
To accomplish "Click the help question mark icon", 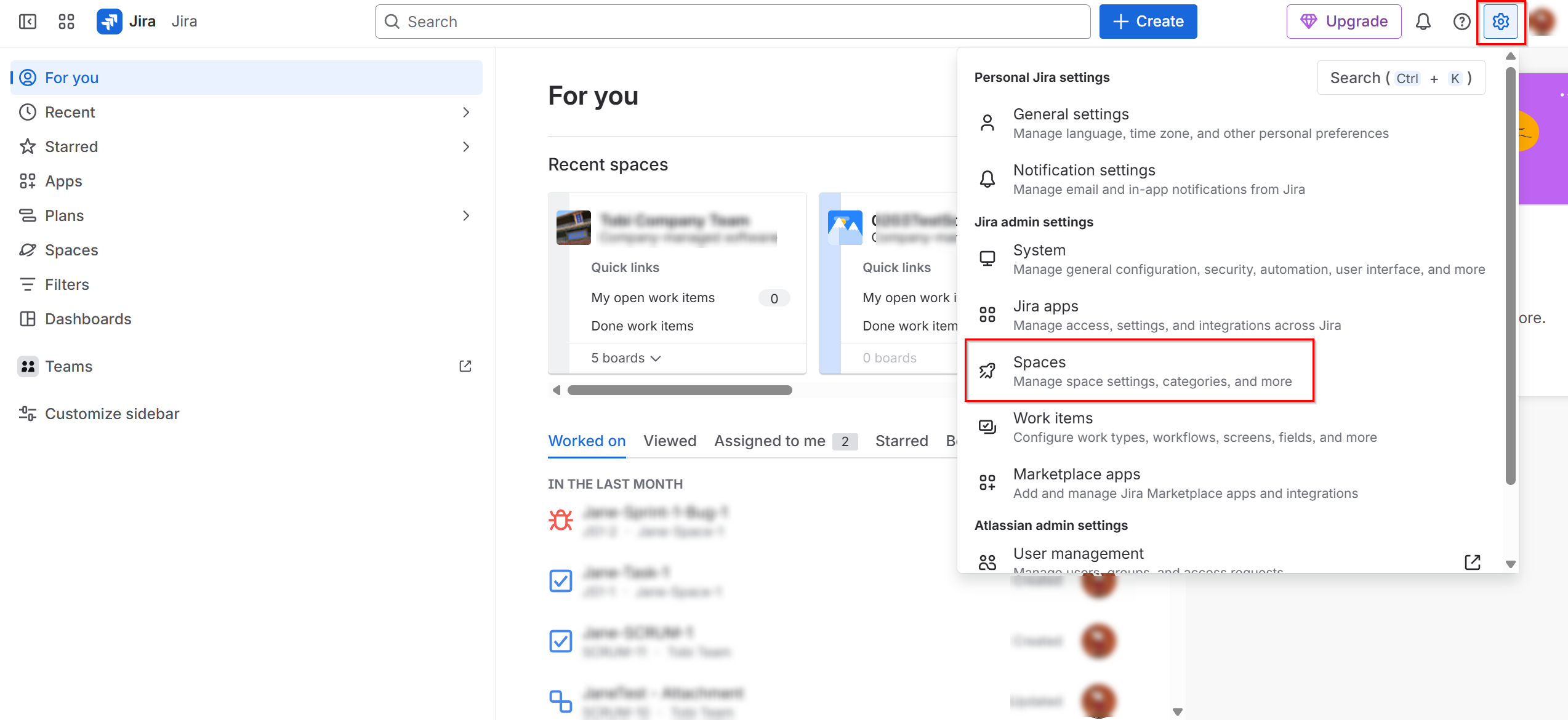I will (1461, 22).
